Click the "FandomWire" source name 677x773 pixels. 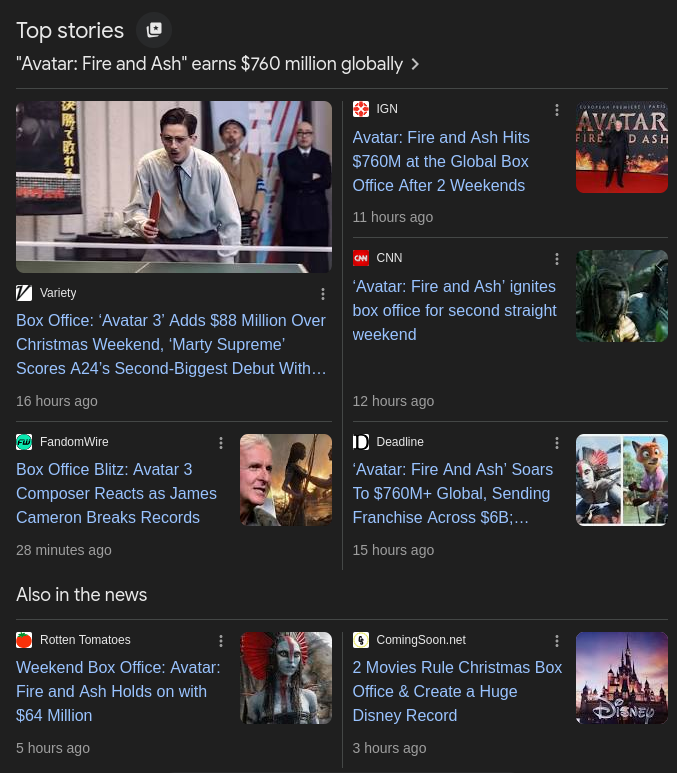(x=74, y=442)
